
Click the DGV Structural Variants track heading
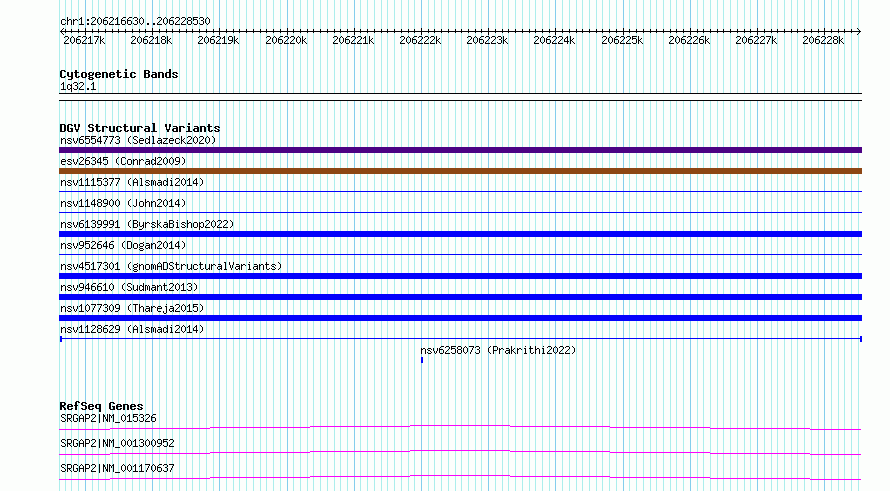[140, 128]
